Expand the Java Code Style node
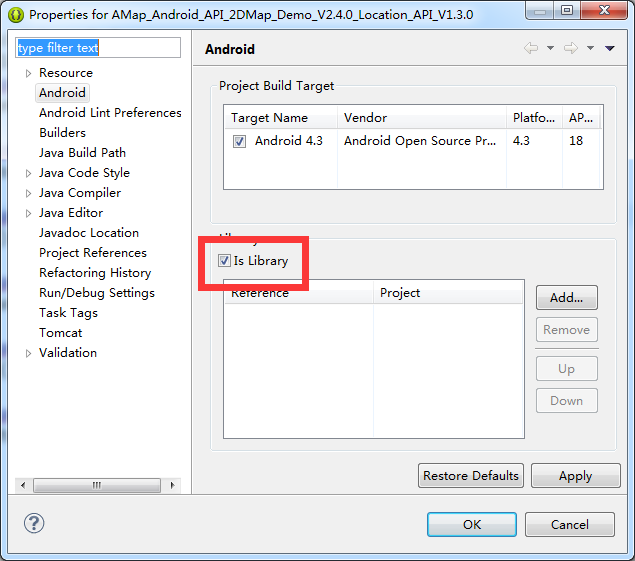 click(x=28, y=173)
